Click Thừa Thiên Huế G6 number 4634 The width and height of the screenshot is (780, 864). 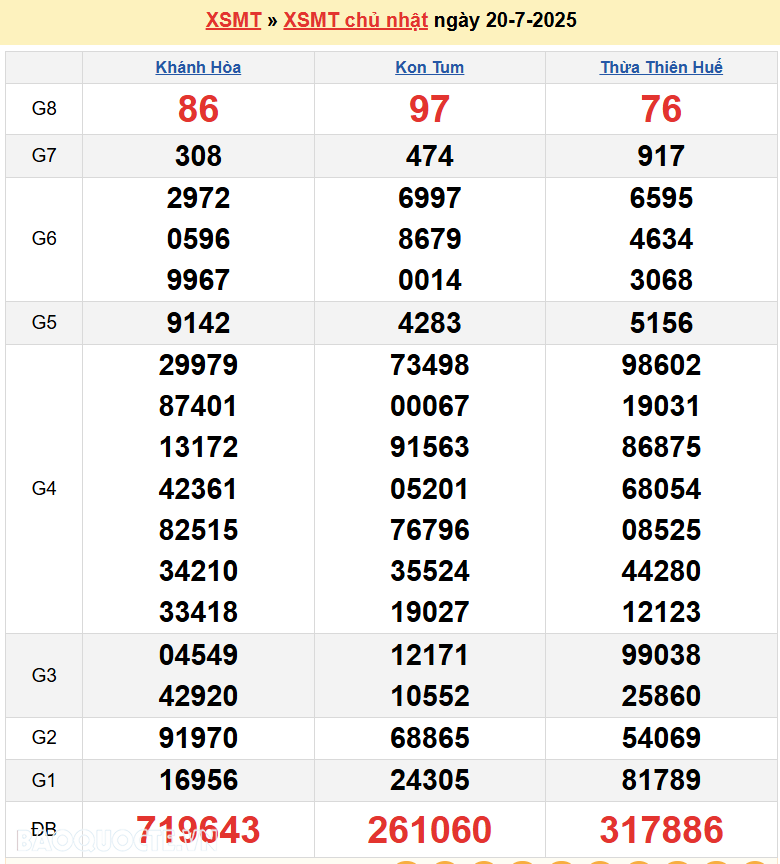tap(661, 239)
